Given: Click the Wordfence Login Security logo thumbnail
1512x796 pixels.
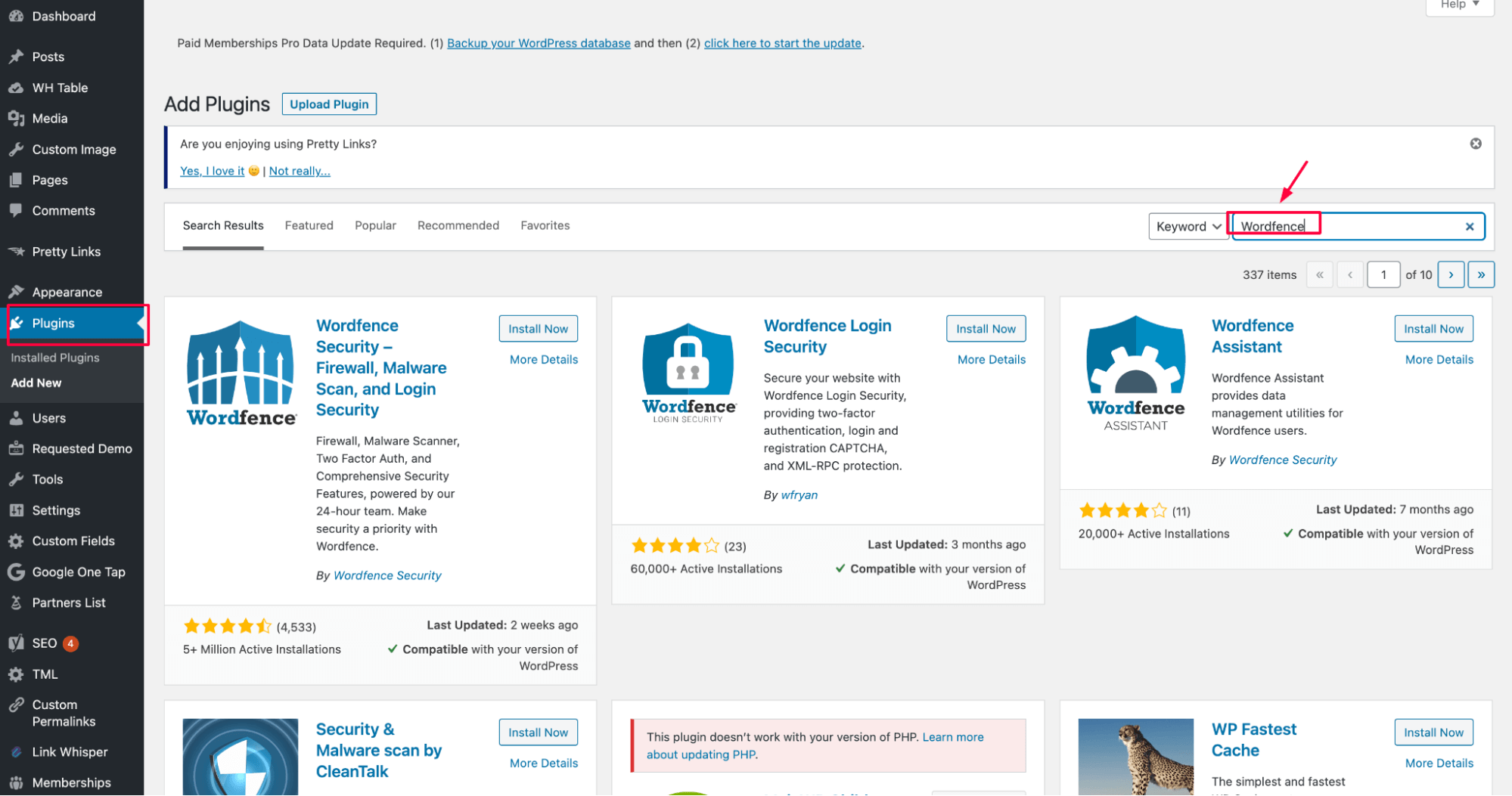Looking at the screenshot, I should pos(688,373).
